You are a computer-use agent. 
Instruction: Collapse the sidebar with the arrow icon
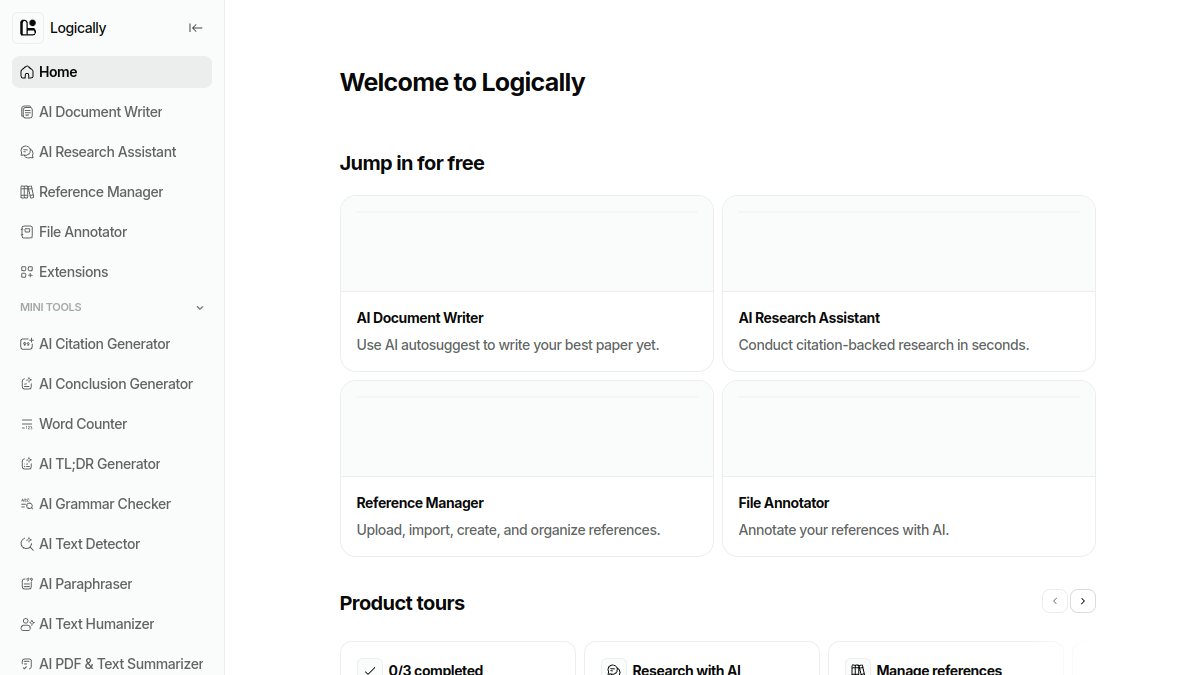point(196,28)
